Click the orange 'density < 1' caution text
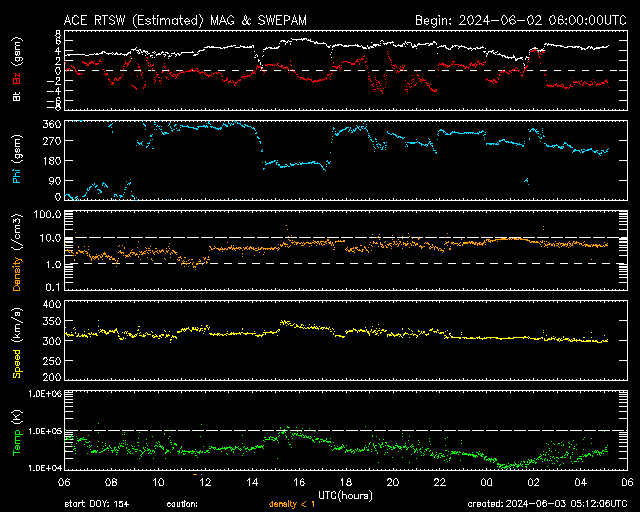640x512 pixels. [292, 504]
